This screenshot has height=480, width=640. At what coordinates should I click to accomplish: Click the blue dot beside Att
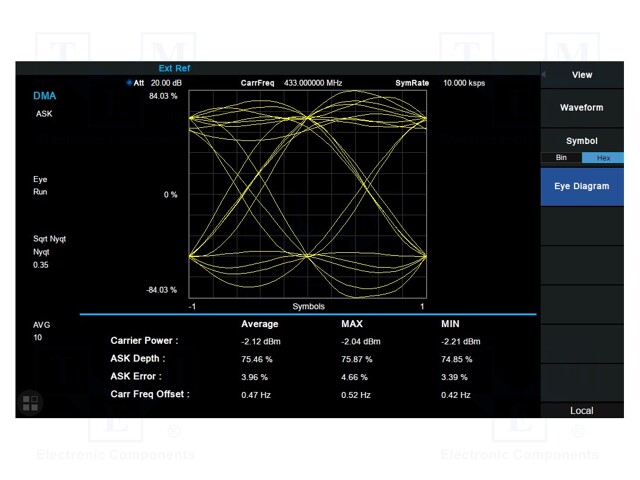tap(130, 83)
